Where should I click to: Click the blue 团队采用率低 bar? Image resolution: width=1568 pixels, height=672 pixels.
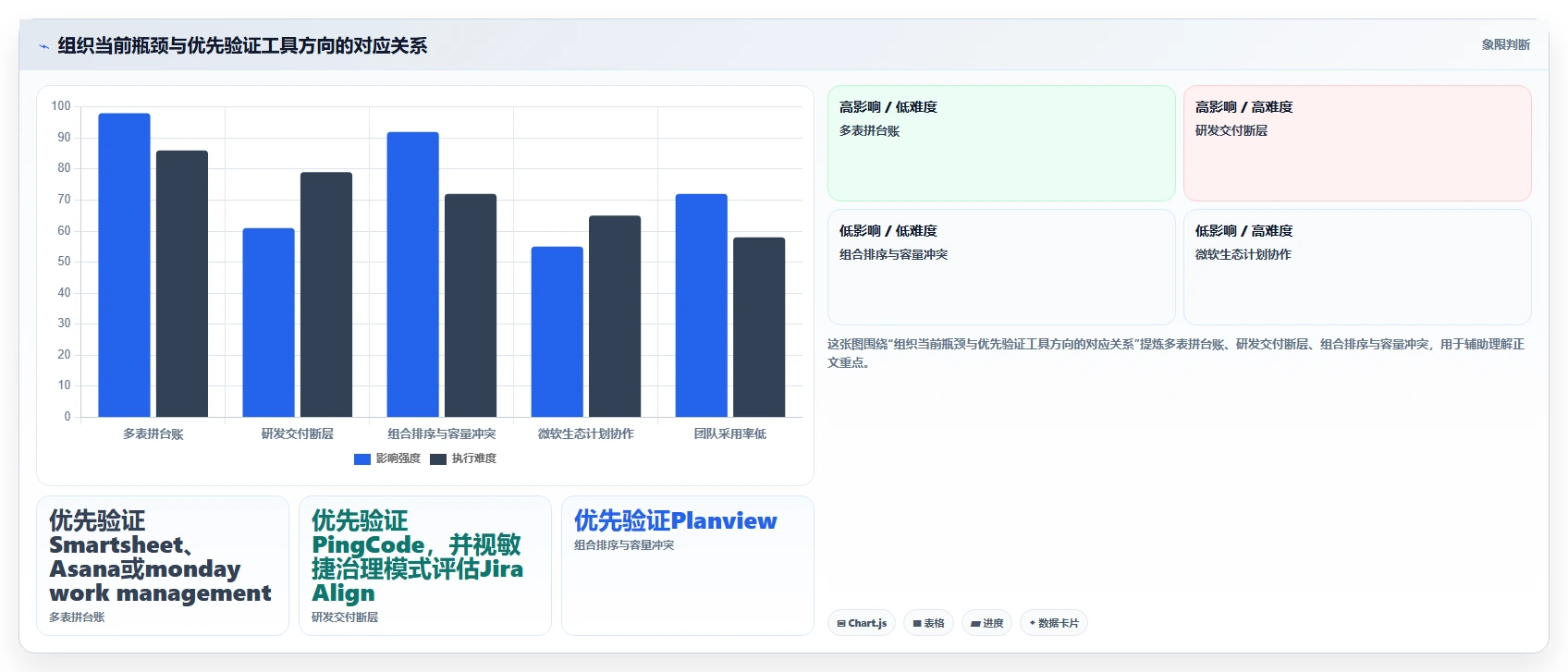[x=701, y=305]
